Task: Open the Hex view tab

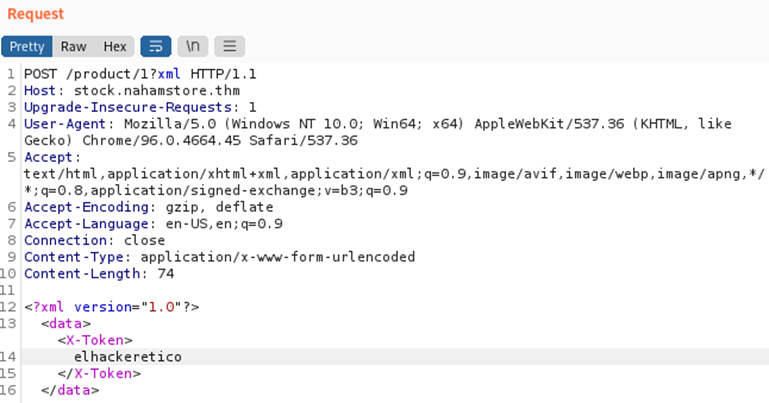Action: [x=115, y=46]
